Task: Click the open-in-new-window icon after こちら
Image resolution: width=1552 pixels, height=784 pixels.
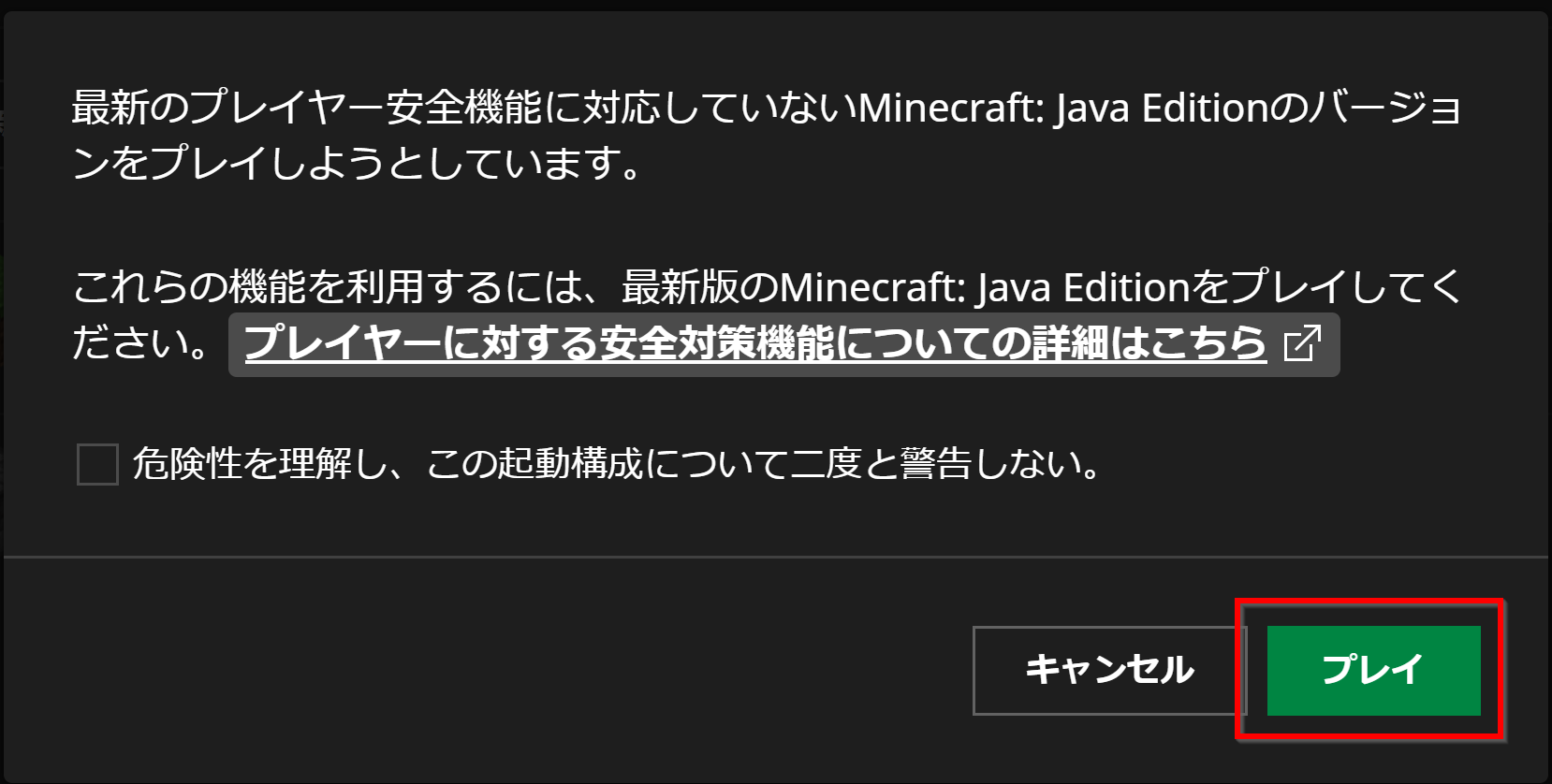Action: coord(1302,343)
